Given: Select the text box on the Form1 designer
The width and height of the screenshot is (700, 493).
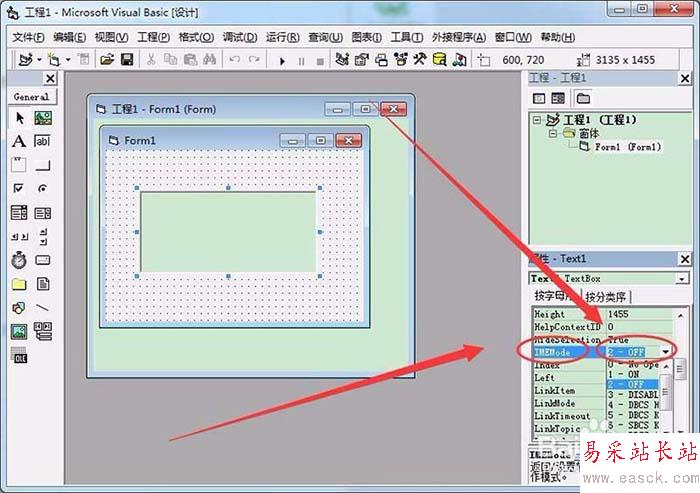Looking at the screenshot, I should coord(229,232).
